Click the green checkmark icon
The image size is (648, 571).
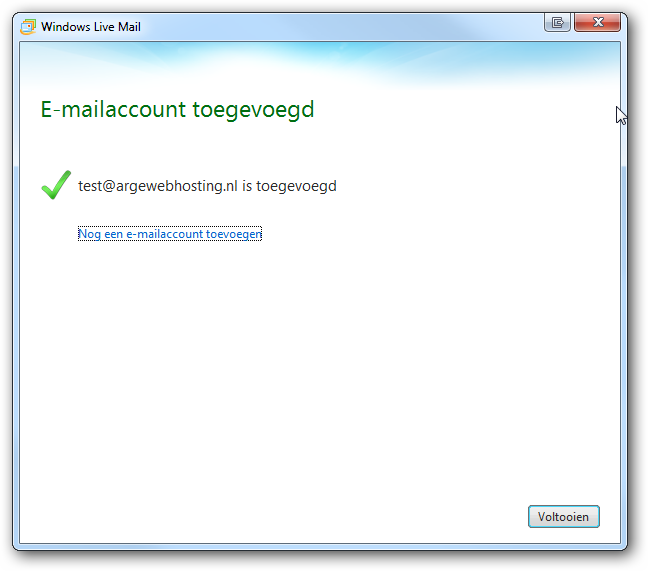click(56, 185)
